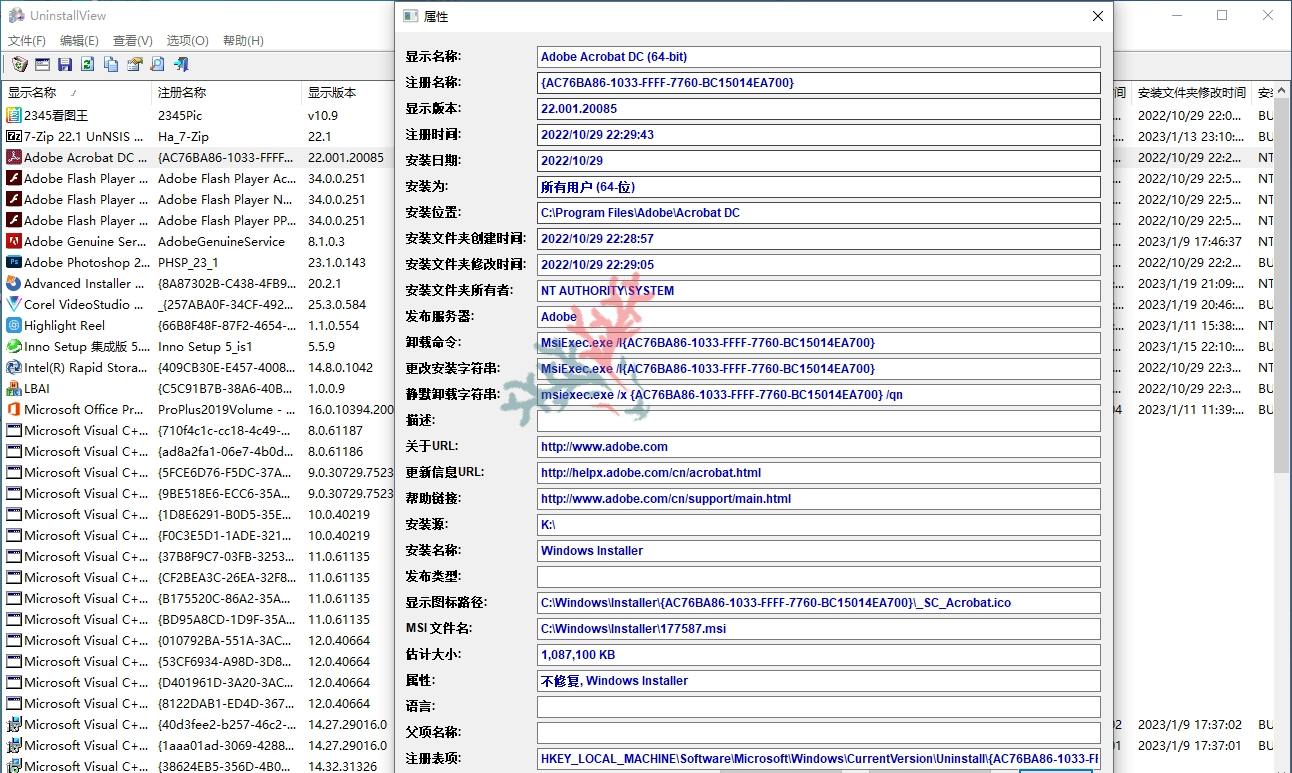
Task: Select version cell 14.32.31326
Action: (x=342, y=766)
